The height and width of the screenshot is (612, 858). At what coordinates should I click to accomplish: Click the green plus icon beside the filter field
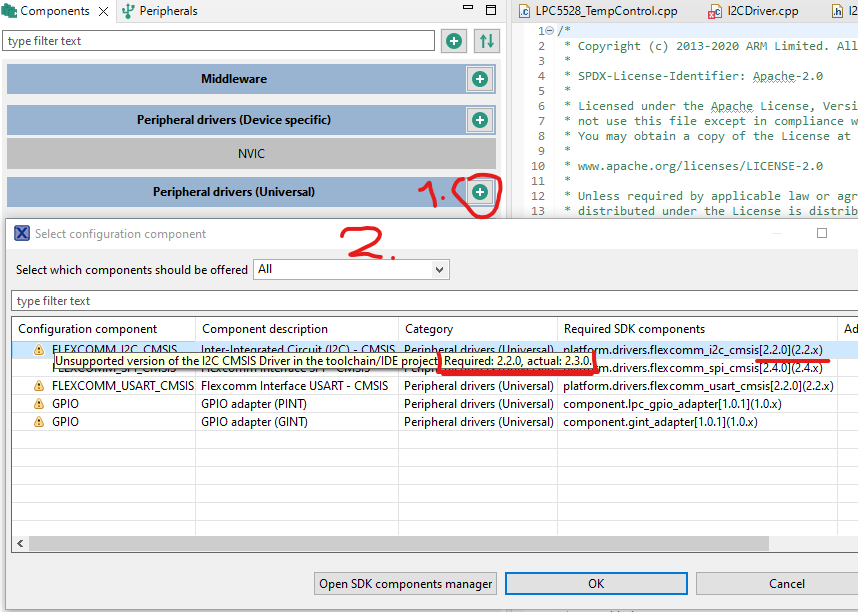[x=453, y=41]
